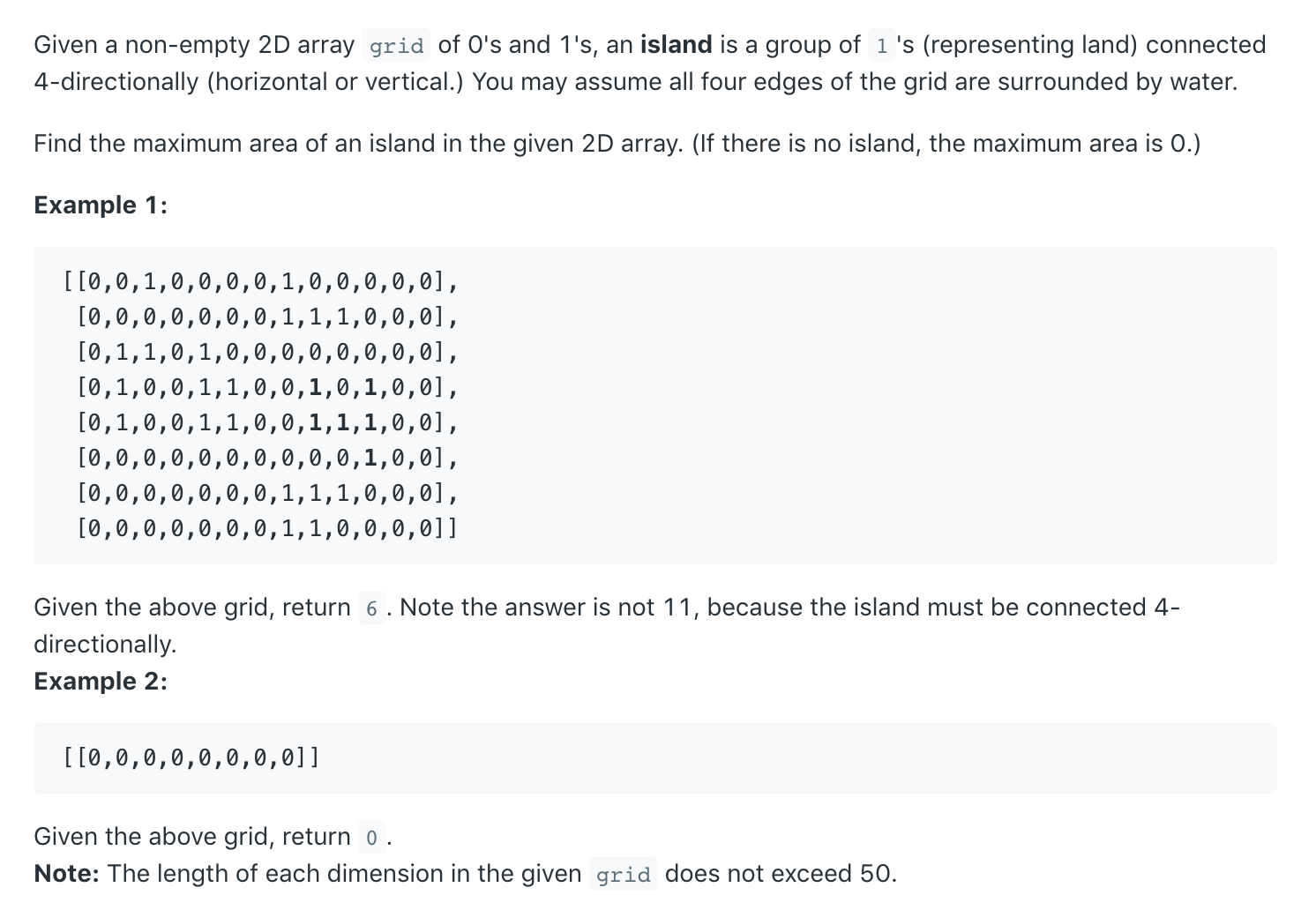Click the inline code '1' in first sentence
Viewport: 1316px width, 910px height.
tap(881, 46)
